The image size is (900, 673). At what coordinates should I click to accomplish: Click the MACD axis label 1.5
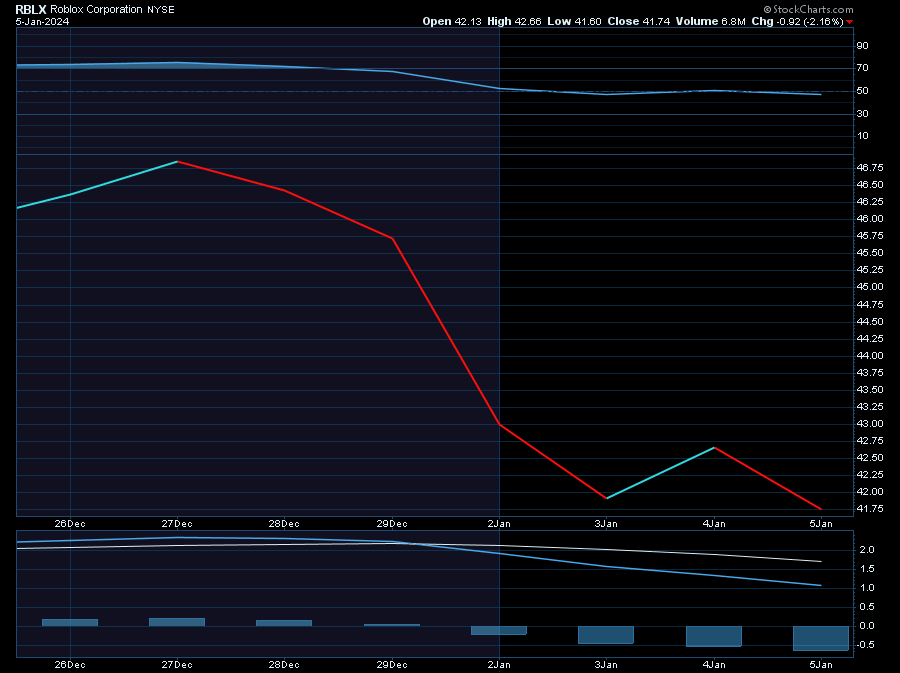867,569
